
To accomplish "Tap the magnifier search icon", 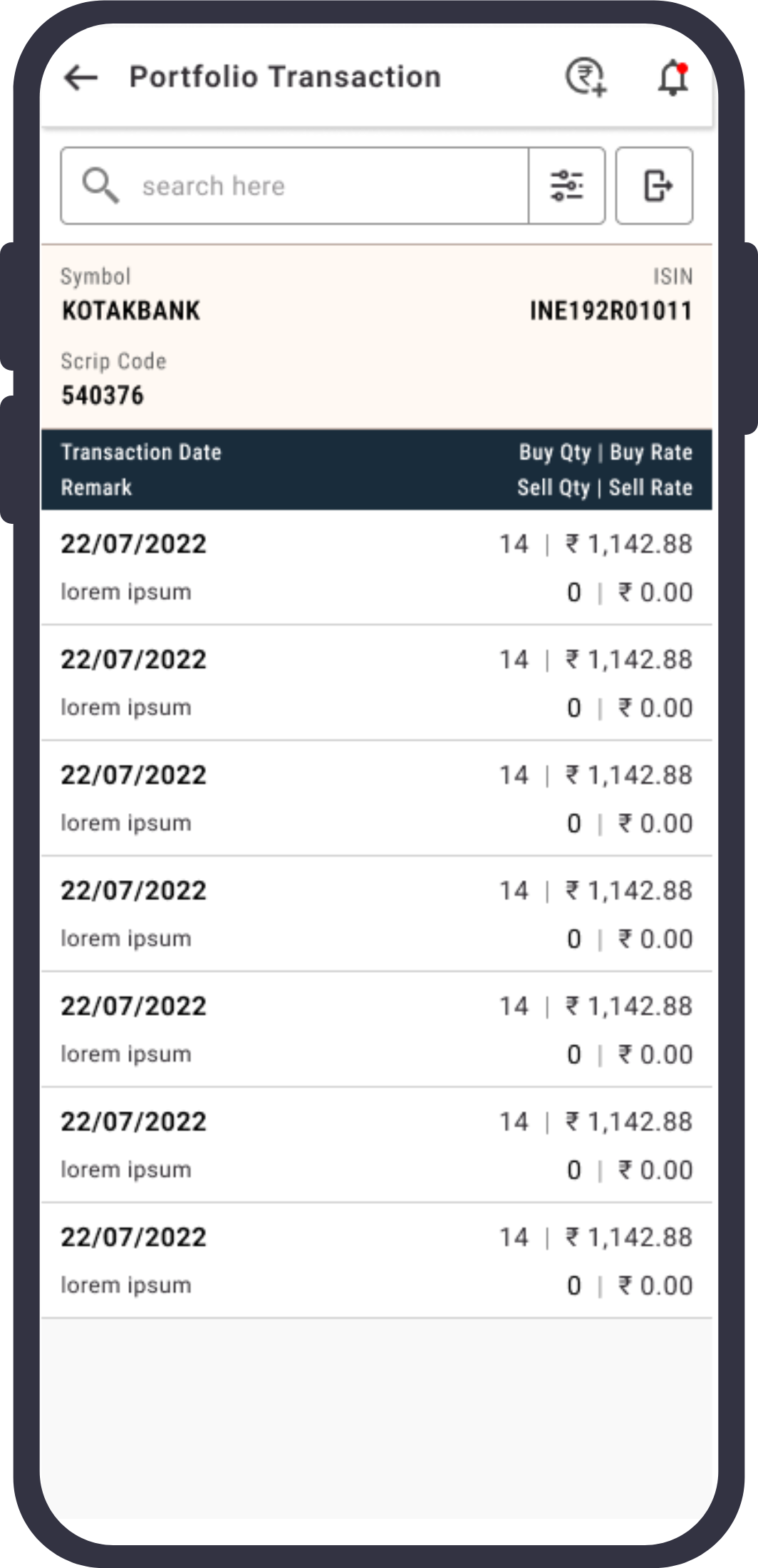I will click(100, 186).
